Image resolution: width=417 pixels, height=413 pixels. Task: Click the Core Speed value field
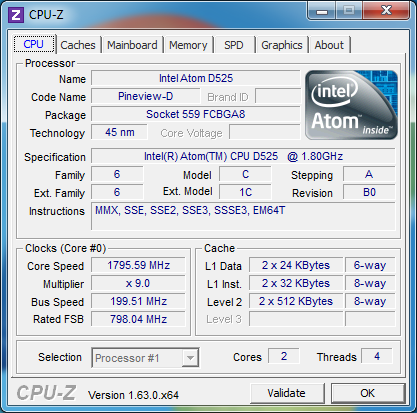(x=138, y=265)
